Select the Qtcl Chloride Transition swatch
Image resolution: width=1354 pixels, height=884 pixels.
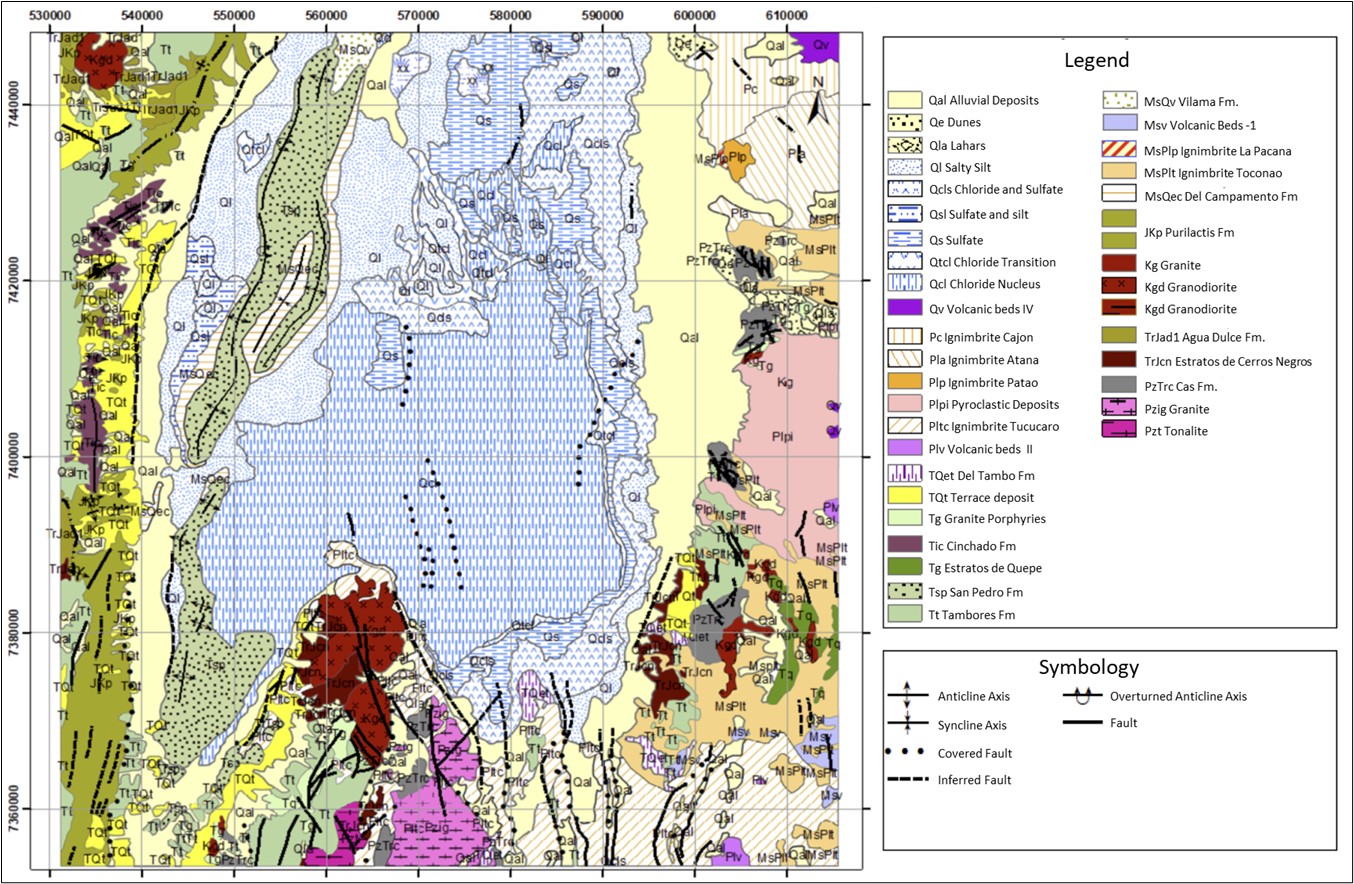point(905,262)
